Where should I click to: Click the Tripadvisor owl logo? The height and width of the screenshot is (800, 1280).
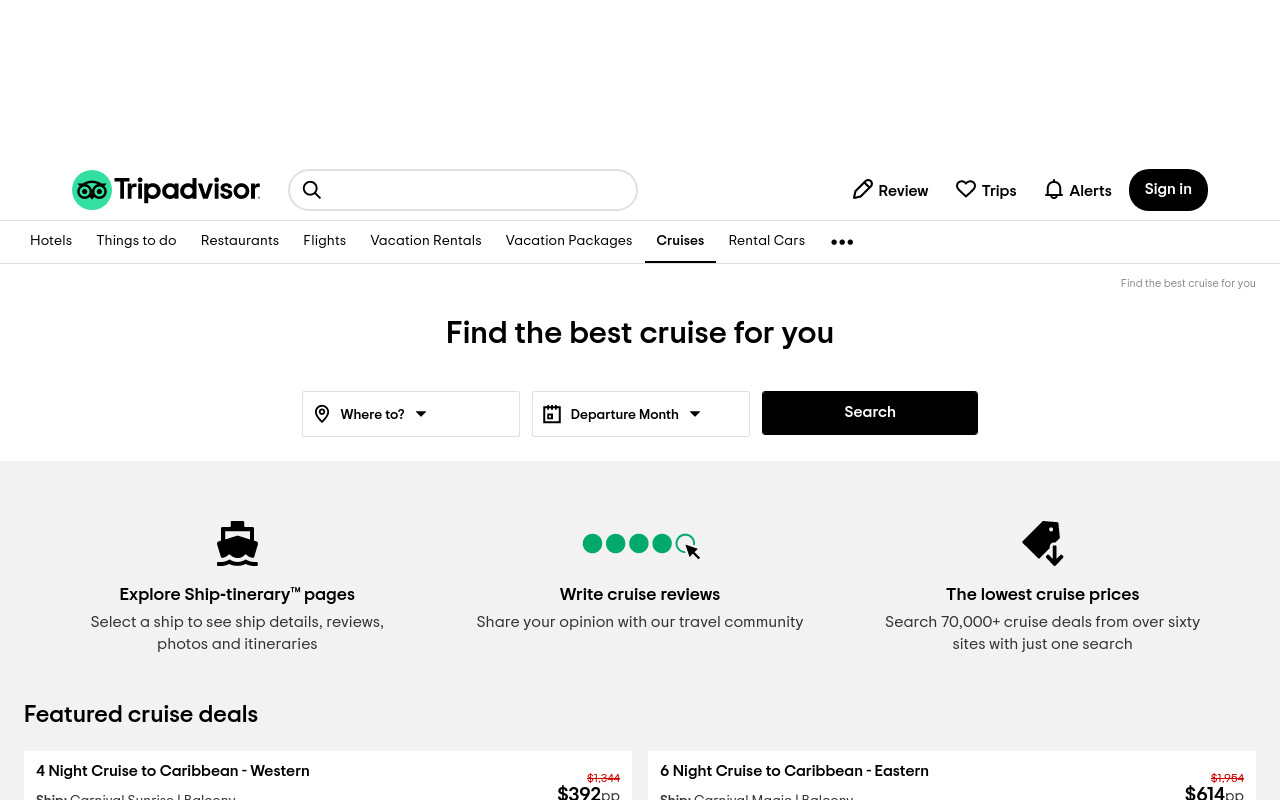click(x=92, y=190)
